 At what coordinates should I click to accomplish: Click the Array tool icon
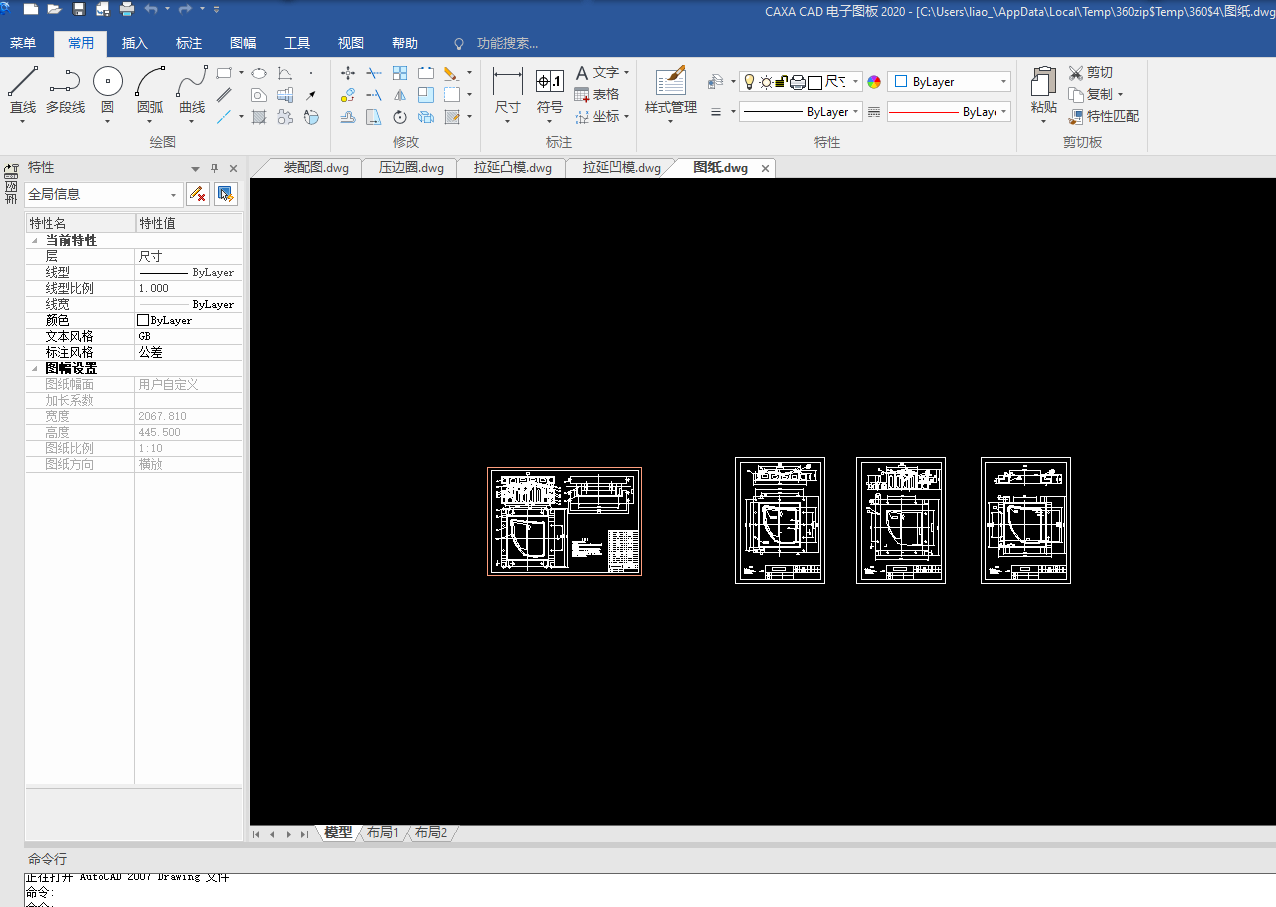(400, 73)
